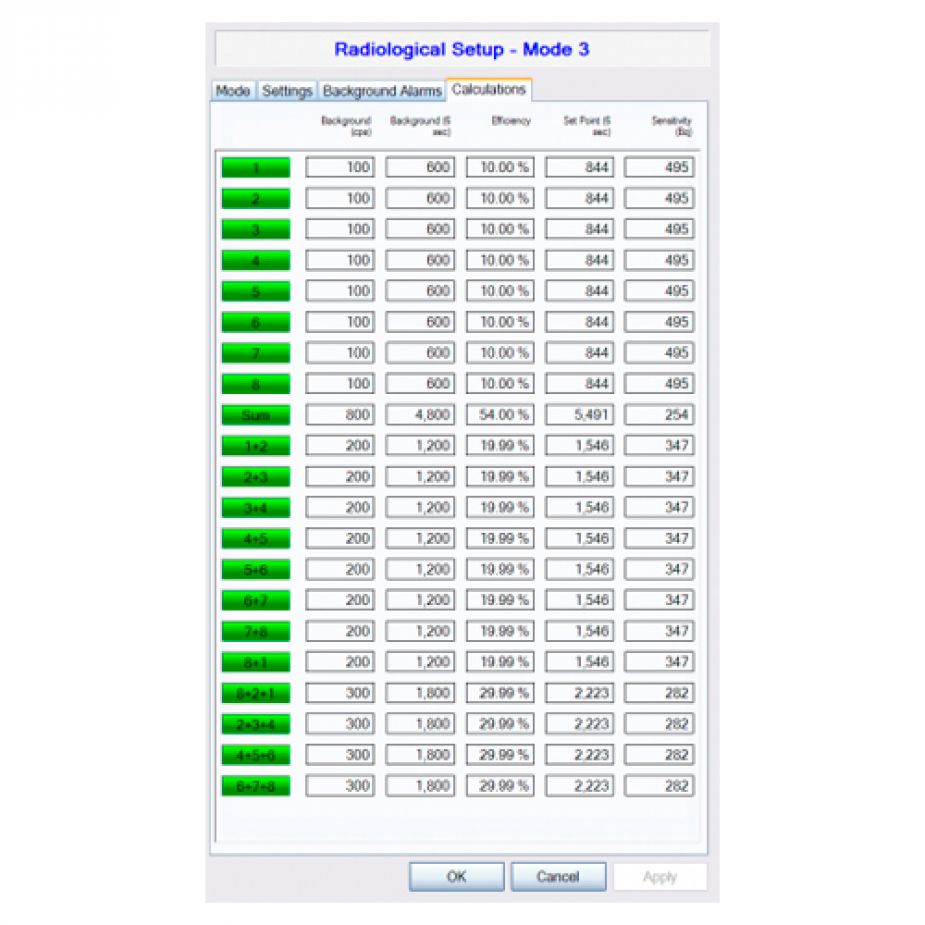Viewport: 925px width, 925px height.
Task: Switch to the Mode tab
Action: click(x=233, y=91)
